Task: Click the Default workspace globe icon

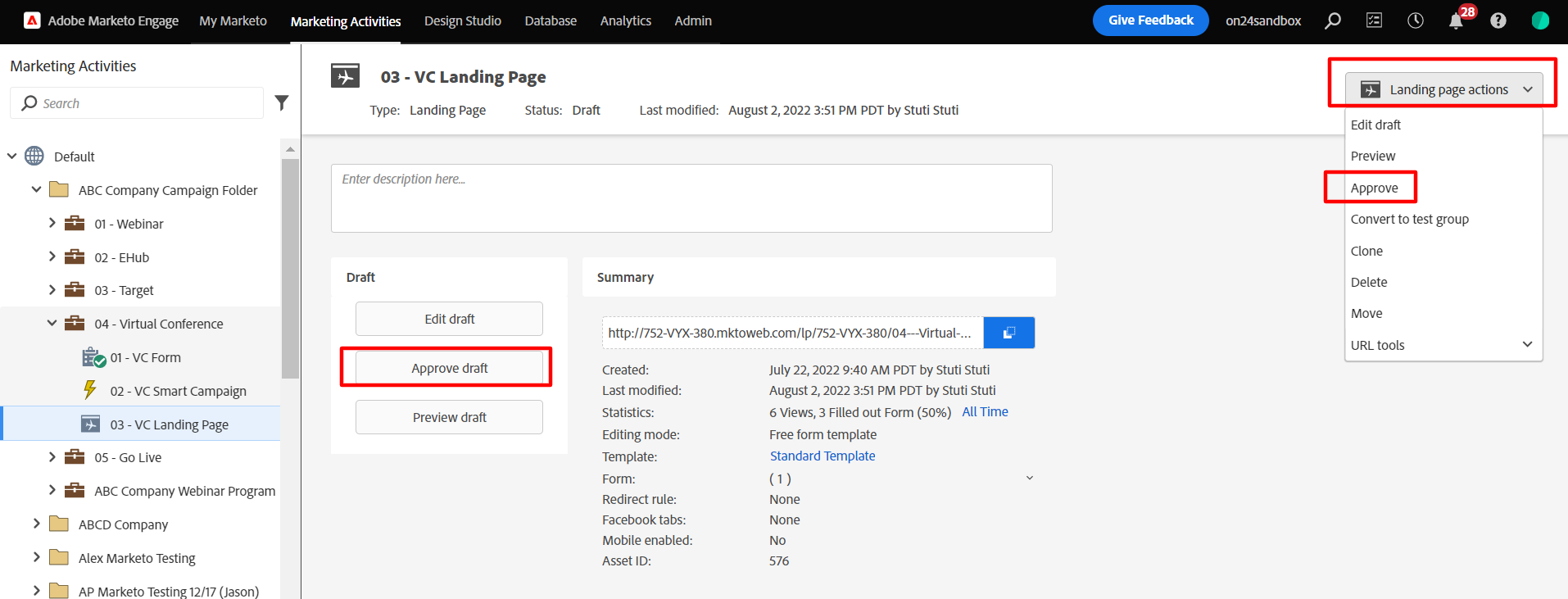Action: [x=34, y=156]
